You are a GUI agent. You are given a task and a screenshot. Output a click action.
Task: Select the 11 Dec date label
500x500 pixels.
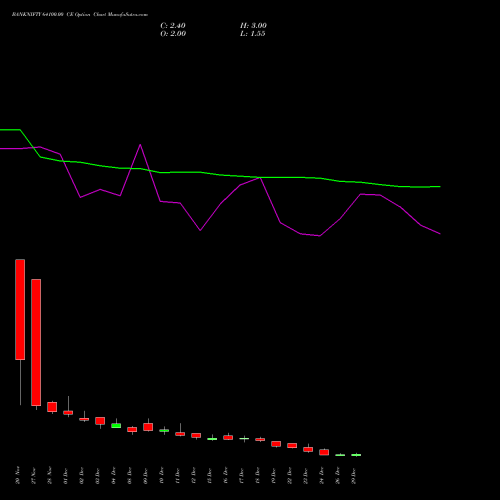[x=178, y=476]
